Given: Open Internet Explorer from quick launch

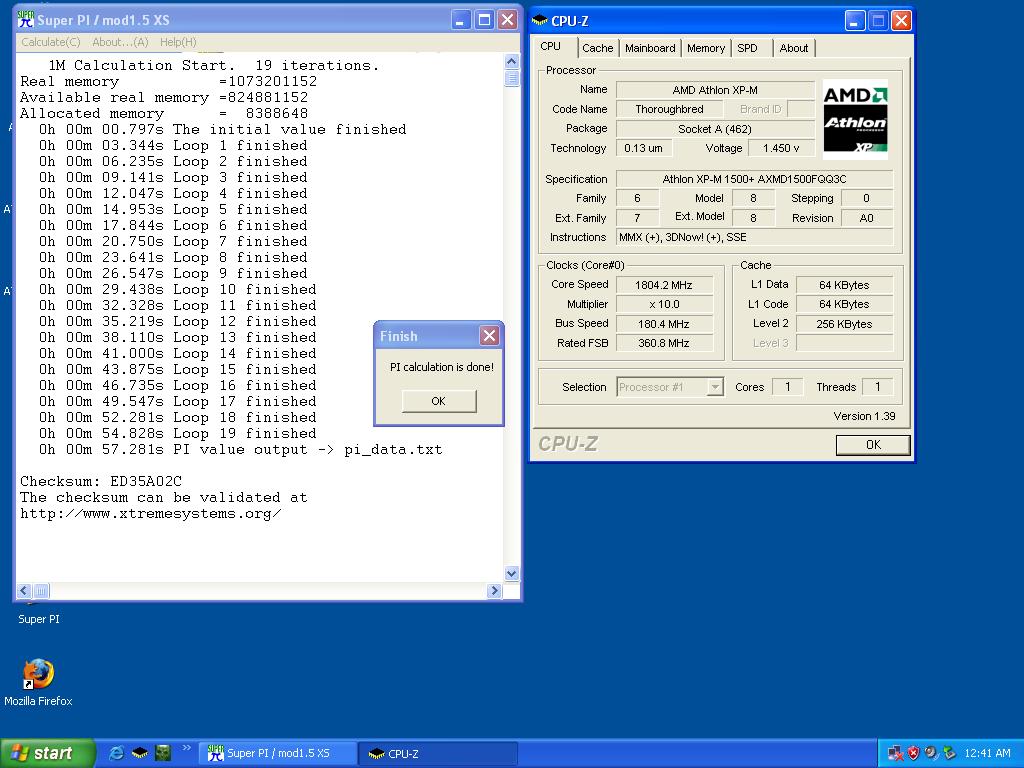Looking at the screenshot, I should [116, 753].
